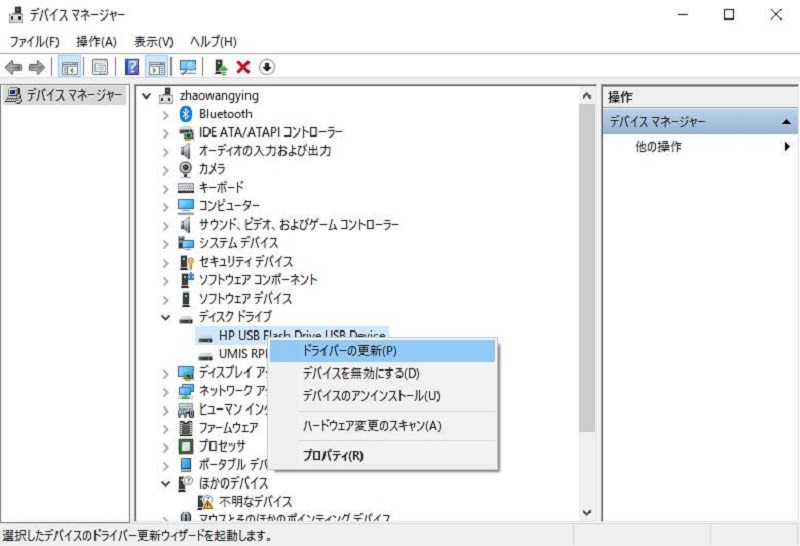Maximize the デバイス マネージャー window
Image resolution: width=800 pixels, height=546 pixels.
pos(729,14)
